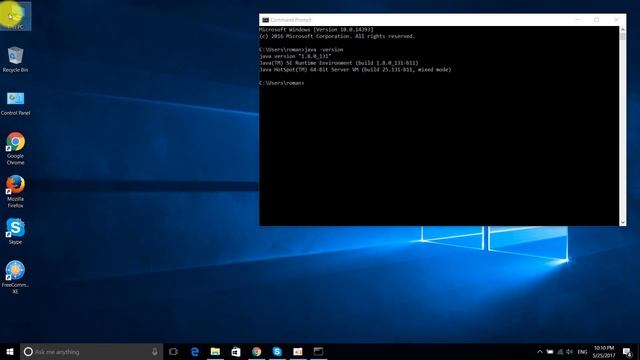
Task: Click scroll up arrow in Command Prompt
Action: [622, 29]
